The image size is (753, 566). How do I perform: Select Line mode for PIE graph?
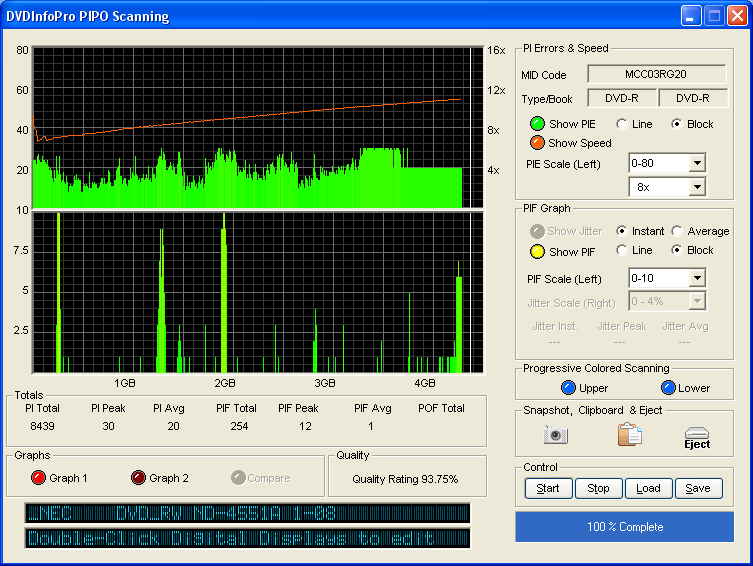[622, 124]
